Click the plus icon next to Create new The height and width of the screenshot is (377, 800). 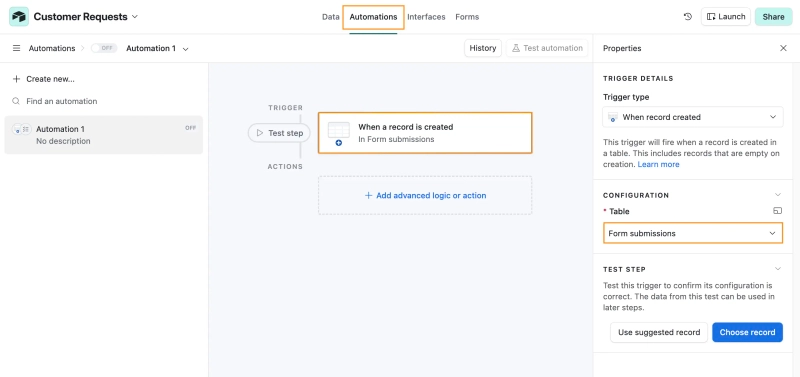pyautogui.click(x=16, y=79)
